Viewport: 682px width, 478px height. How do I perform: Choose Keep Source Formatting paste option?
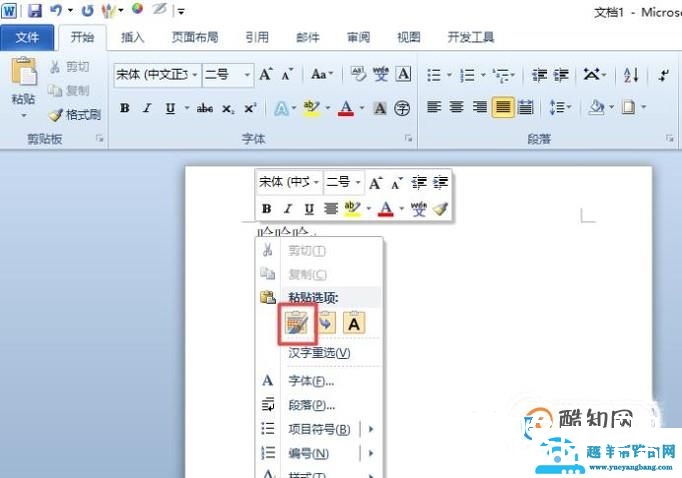(x=297, y=324)
